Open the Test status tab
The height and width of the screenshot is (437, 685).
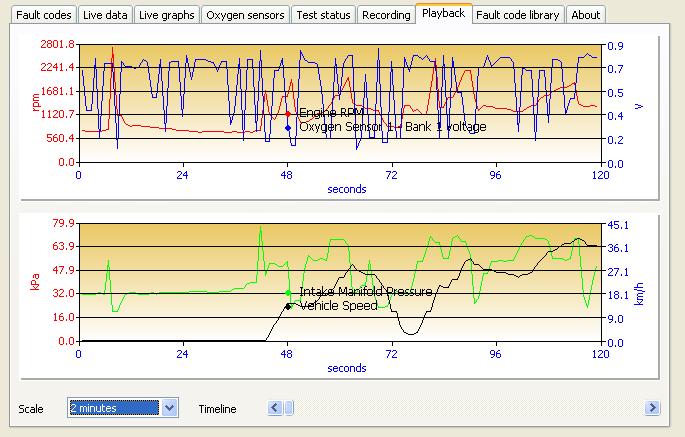pos(323,15)
